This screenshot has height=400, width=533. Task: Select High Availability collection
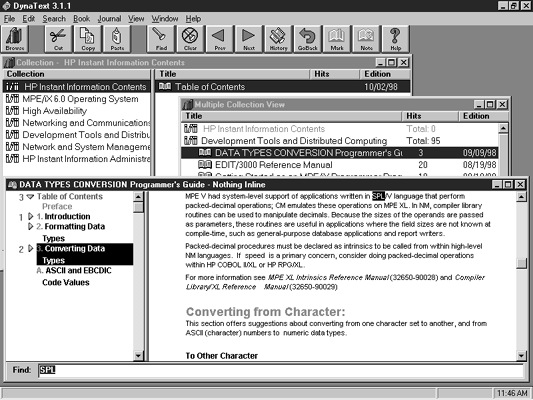(x=76, y=111)
